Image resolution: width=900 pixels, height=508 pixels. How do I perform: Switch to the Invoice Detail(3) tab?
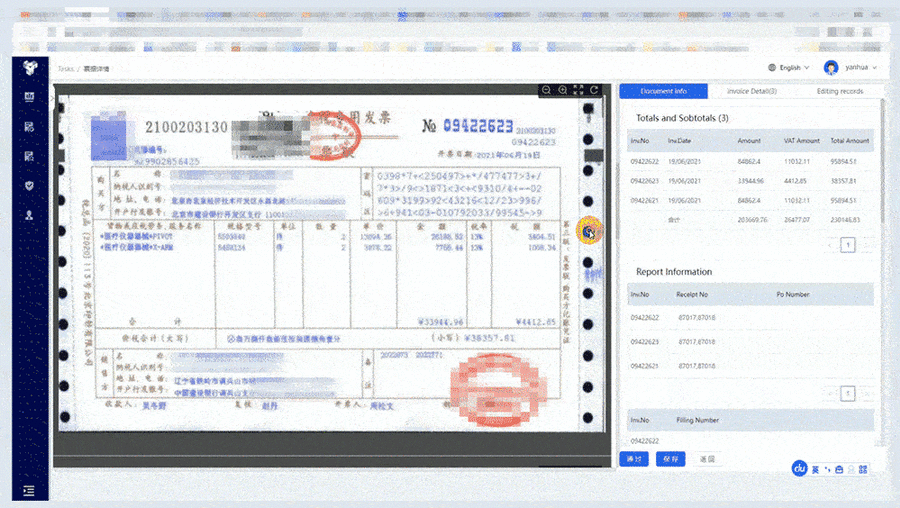pos(751,91)
